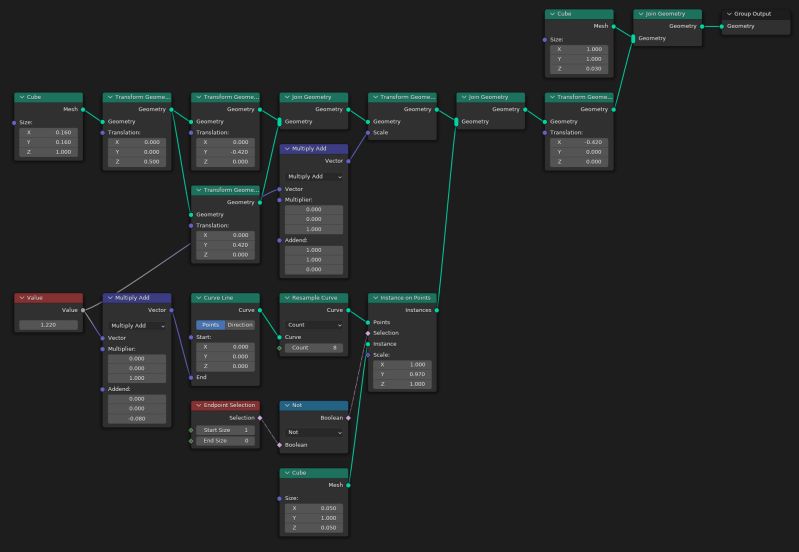Click the Start Size field
Image resolution: width=799 pixels, height=552 pixels.
point(225,430)
